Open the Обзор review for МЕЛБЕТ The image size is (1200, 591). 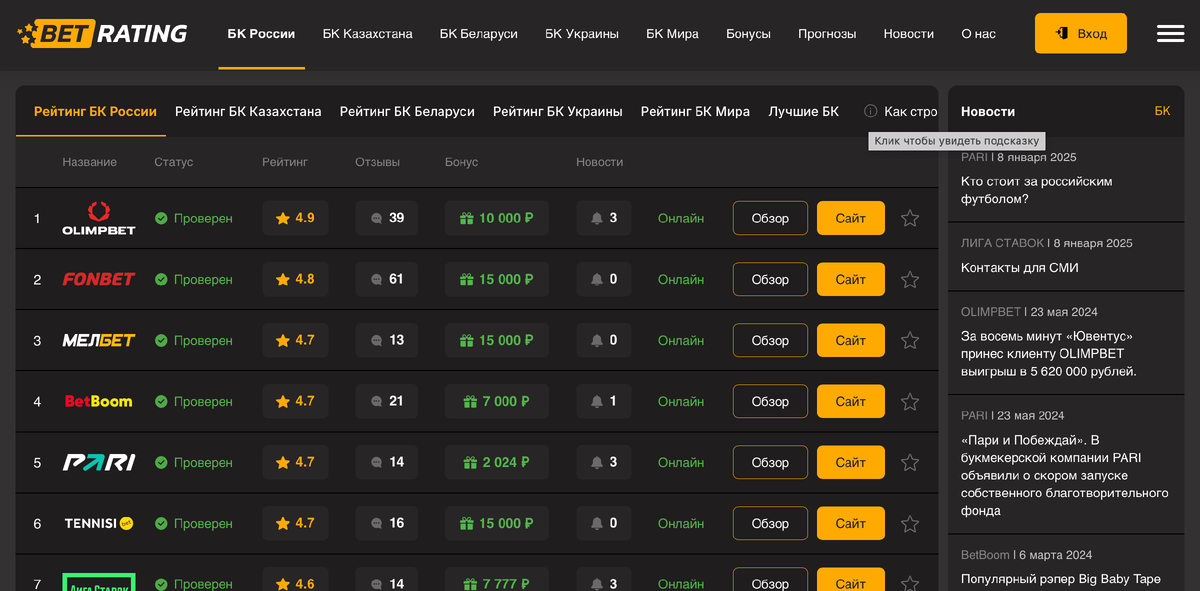(x=770, y=340)
